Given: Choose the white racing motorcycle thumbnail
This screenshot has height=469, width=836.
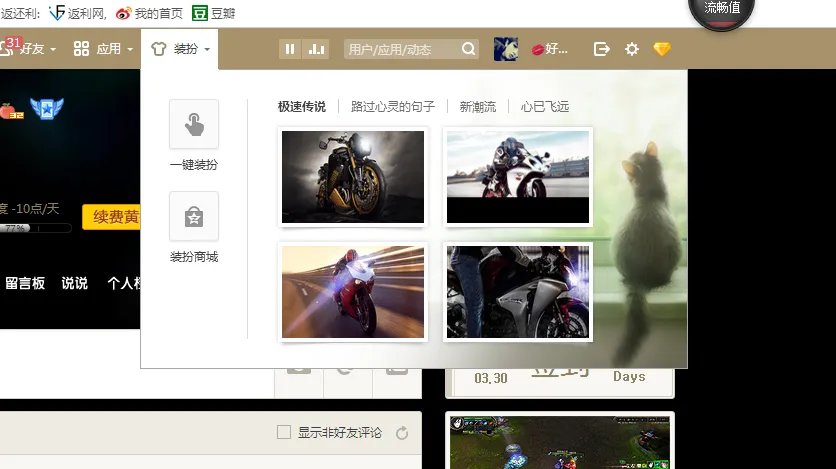Looking at the screenshot, I should 518,177.
